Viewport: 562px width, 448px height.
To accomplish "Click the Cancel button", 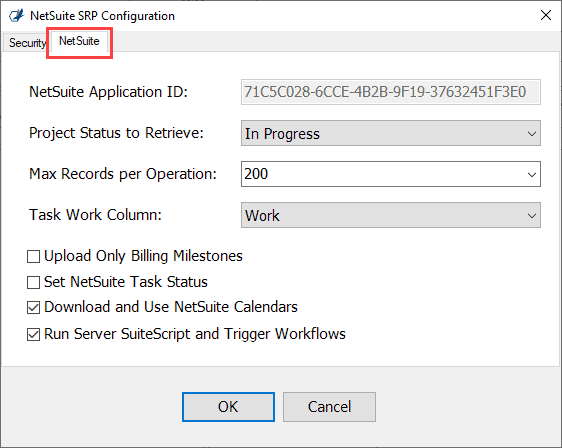I will point(329,407).
